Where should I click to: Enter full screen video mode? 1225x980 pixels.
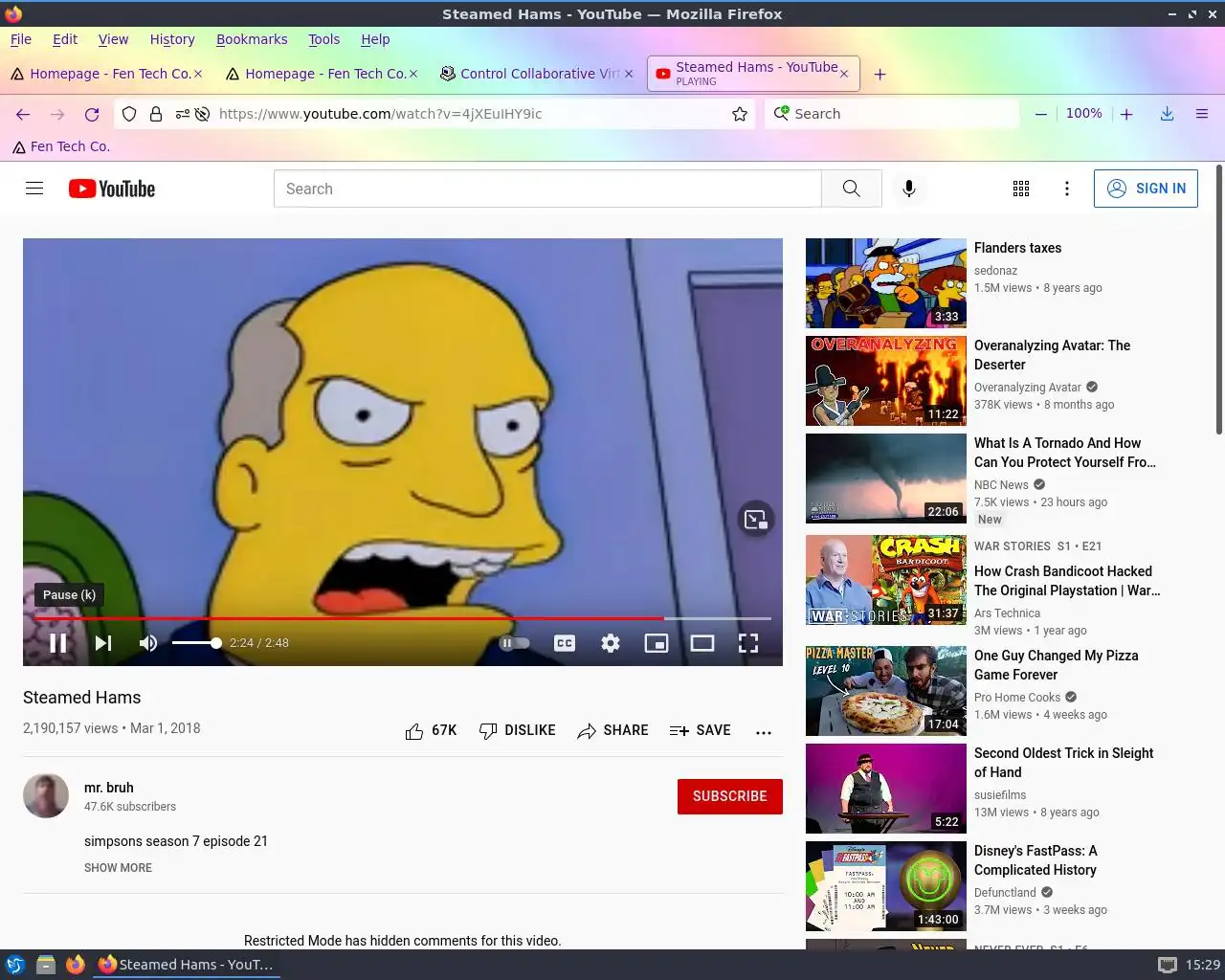(748, 643)
